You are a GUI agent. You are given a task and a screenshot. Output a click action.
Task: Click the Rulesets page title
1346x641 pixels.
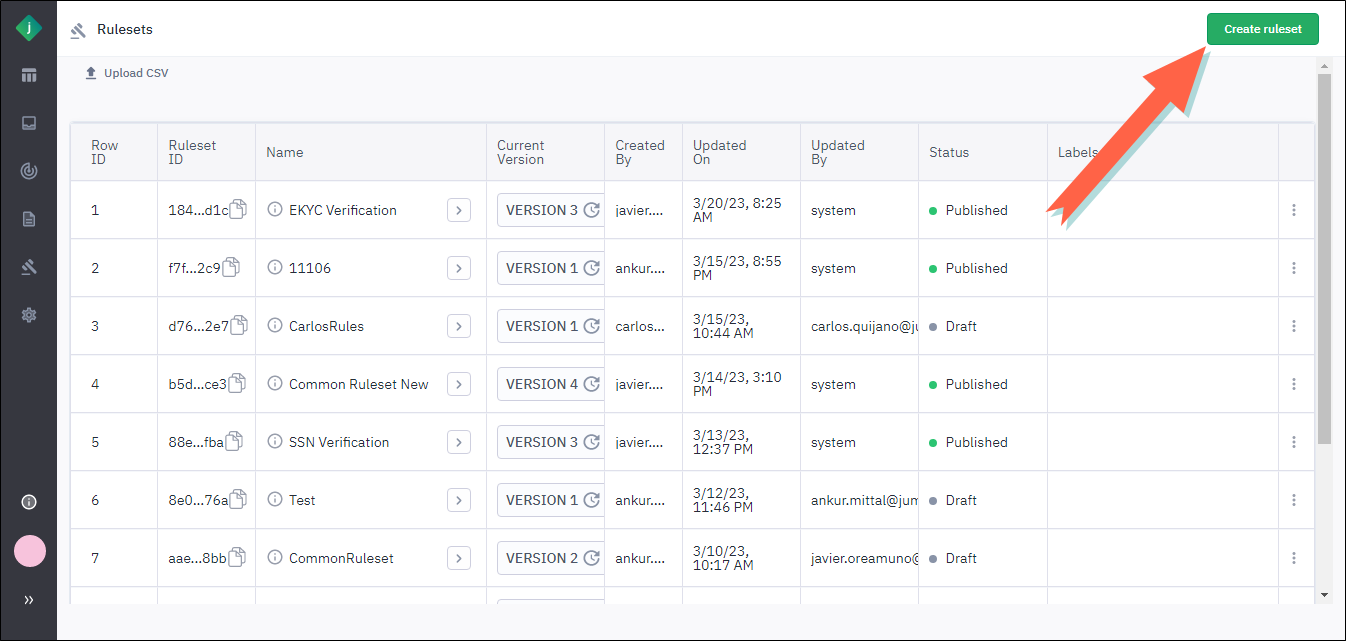coord(125,29)
